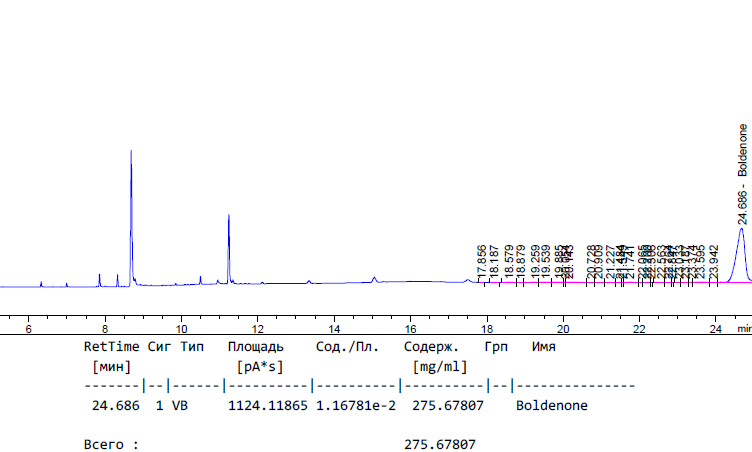Click the VB peak type cell
Image resolution: width=752 pixels, height=452 pixels.
(178, 406)
